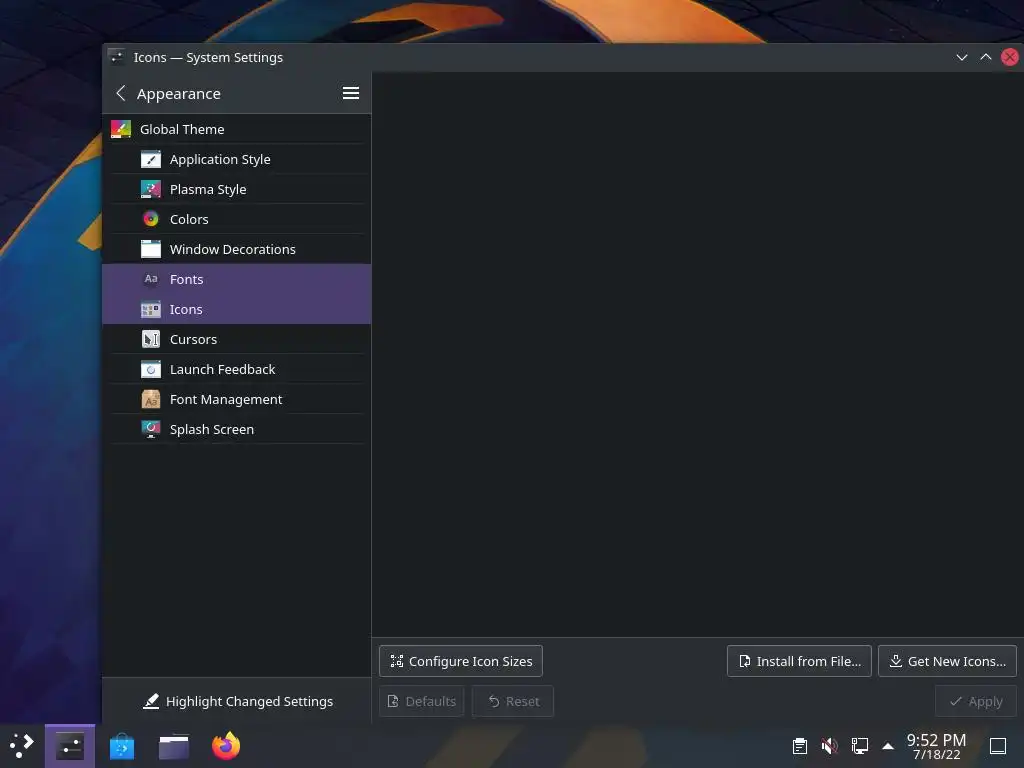Go back using the Appearance back arrow
This screenshot has width=1024, height=768.
tap(121, 93)
